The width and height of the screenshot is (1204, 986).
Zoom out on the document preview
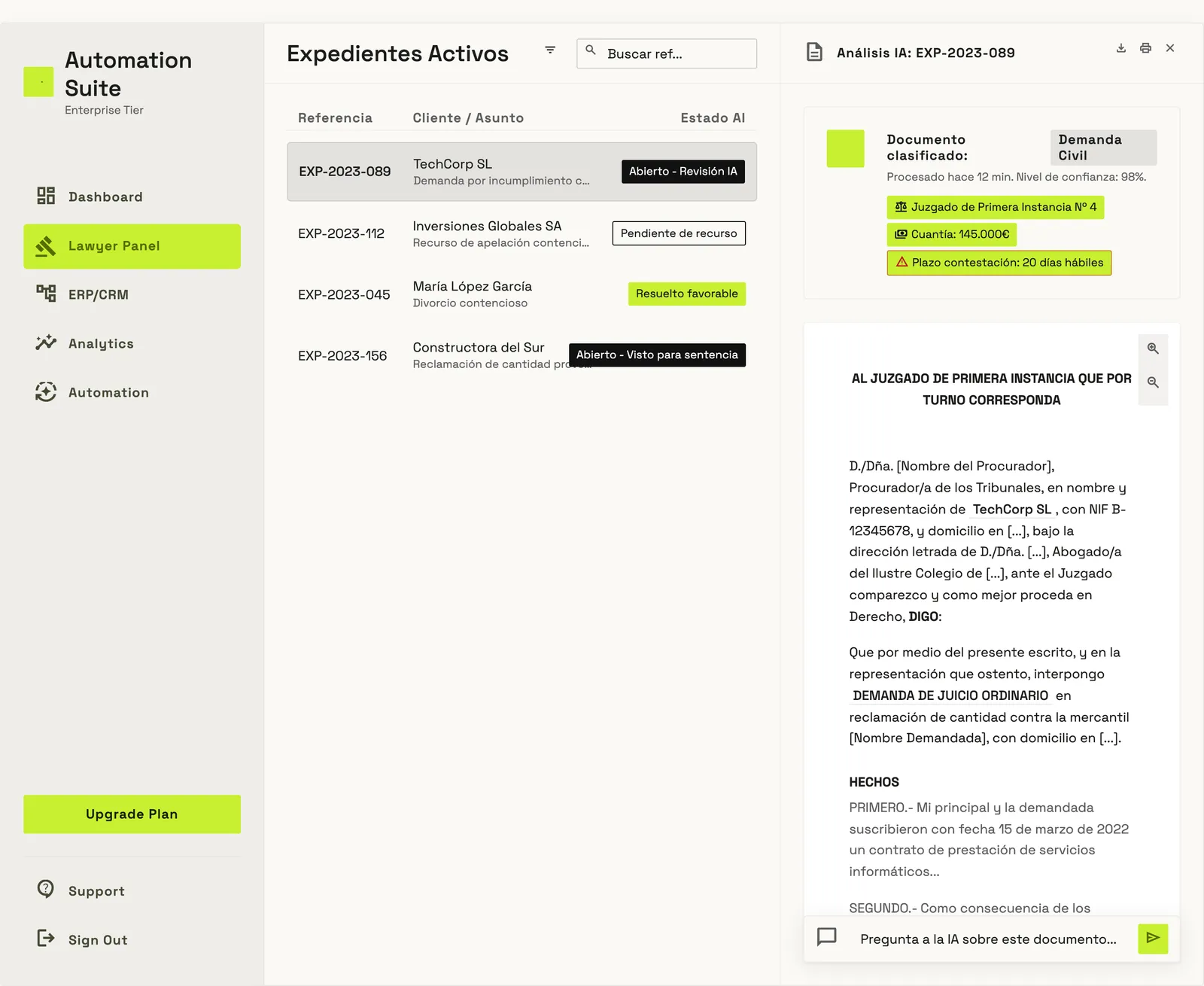(x=1153, y=382)
